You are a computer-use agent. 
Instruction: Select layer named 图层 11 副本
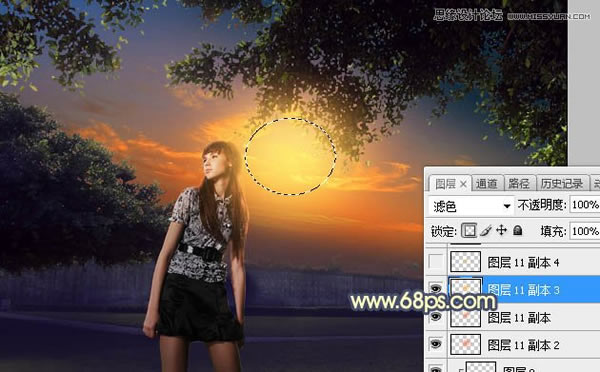pos(519,318)
